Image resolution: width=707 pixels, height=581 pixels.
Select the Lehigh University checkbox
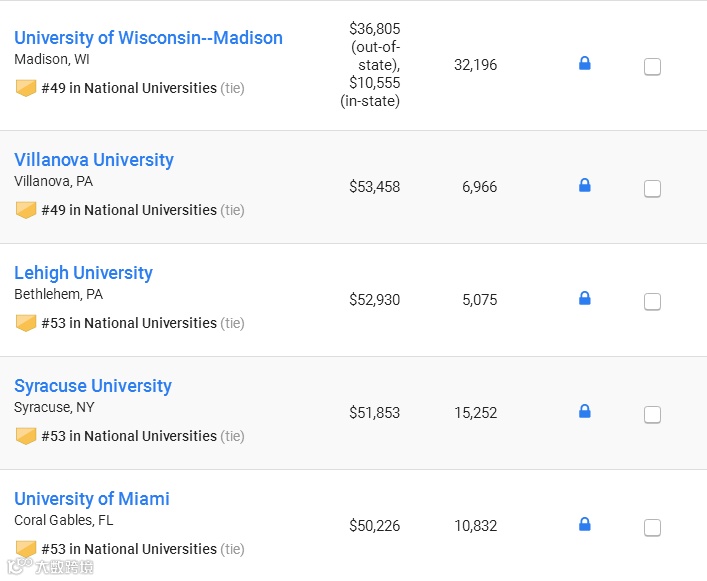[x=652, y=302]
